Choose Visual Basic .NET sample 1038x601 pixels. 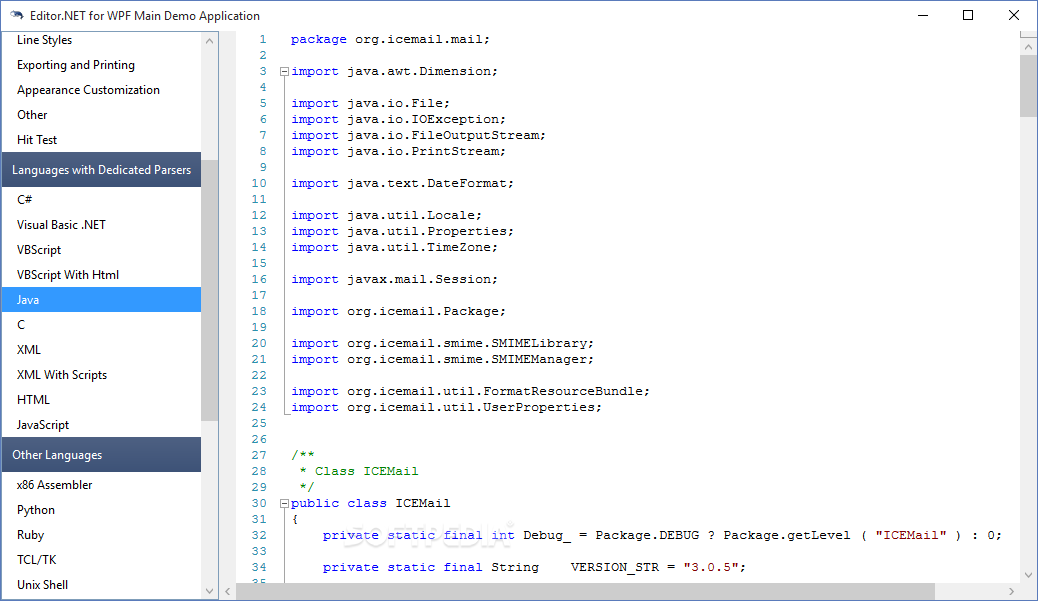[x=101, y=224]
